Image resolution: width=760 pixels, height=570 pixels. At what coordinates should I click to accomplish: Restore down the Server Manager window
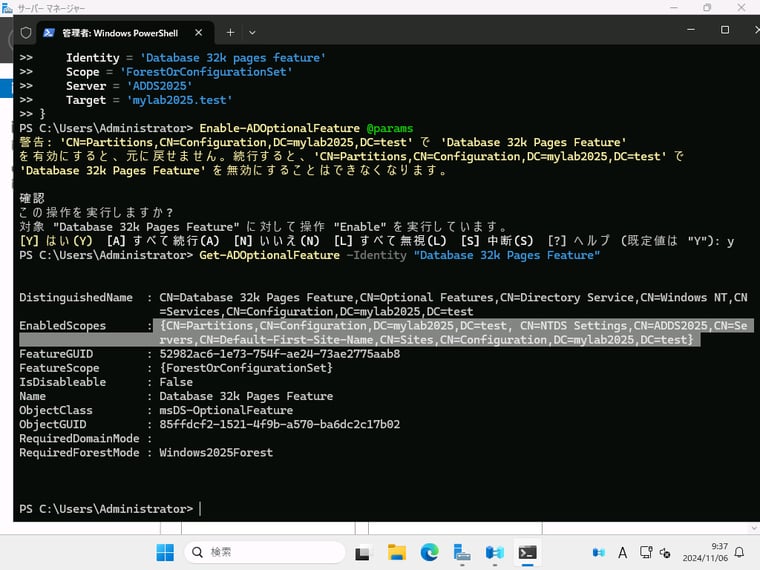coord(707,7)
